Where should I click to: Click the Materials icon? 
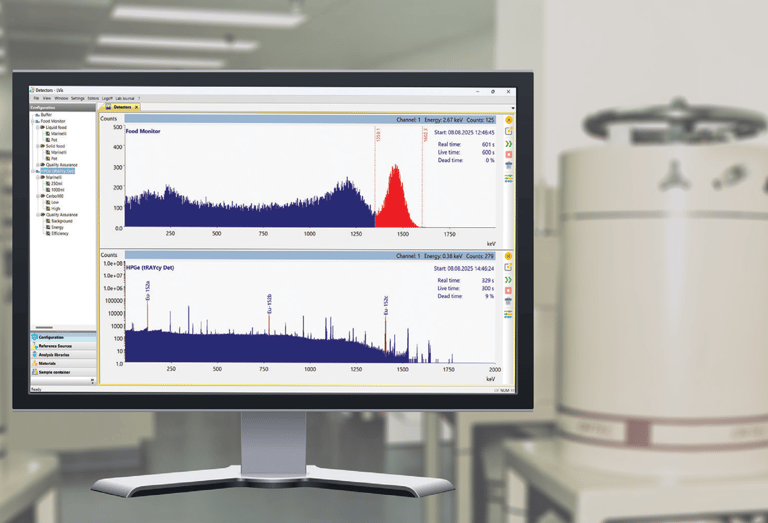point(35,363)
